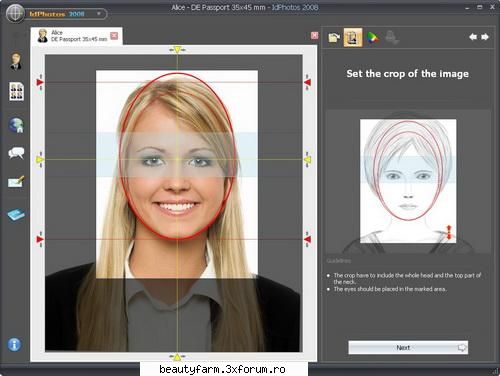
Task: Open the multi-photo sheet sidebar icon
Action: (x=16, y=91)
